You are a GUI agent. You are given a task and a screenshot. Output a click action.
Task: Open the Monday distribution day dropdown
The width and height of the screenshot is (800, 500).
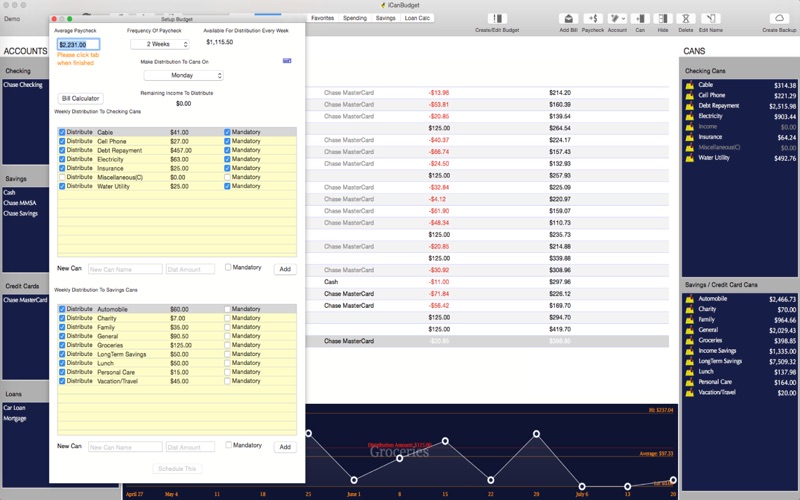point(184,76)
